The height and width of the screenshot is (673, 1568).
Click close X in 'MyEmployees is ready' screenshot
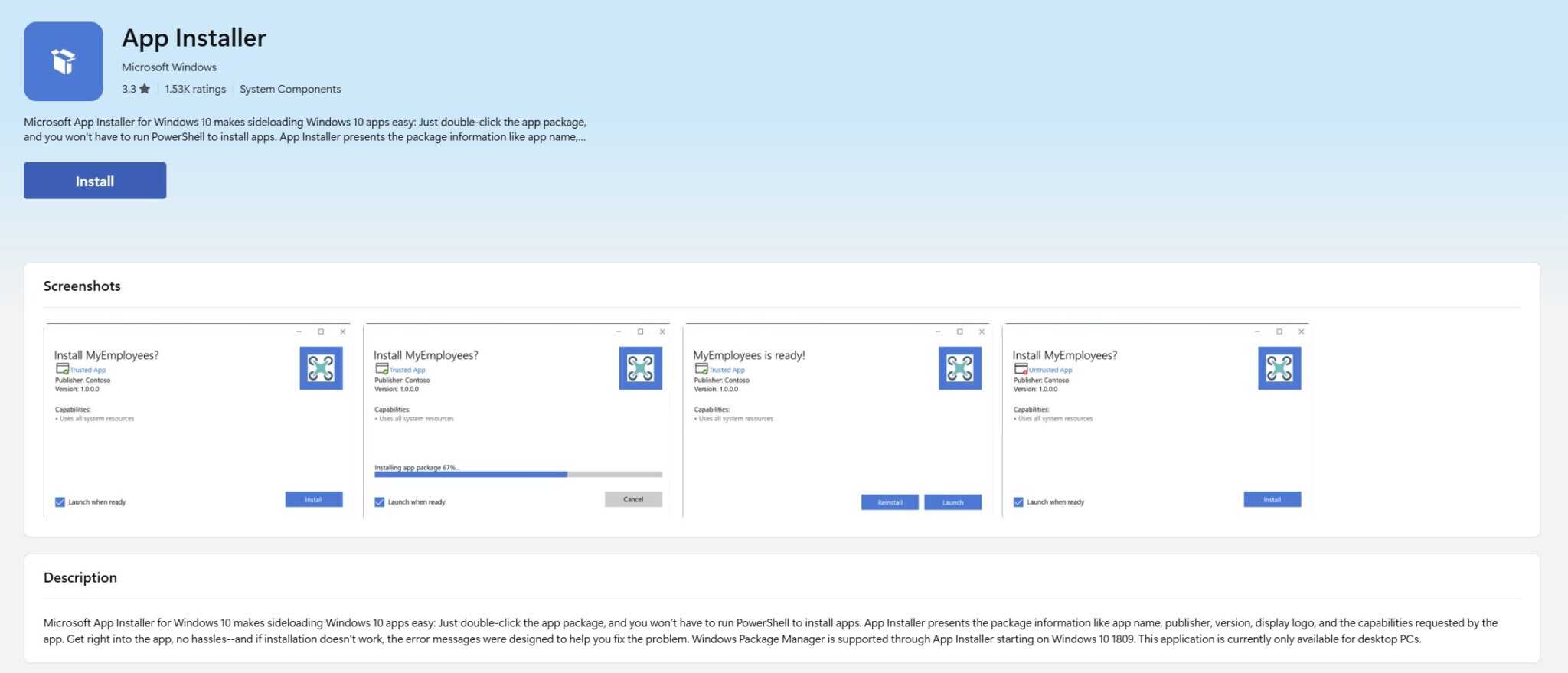[x=982, y=332]
